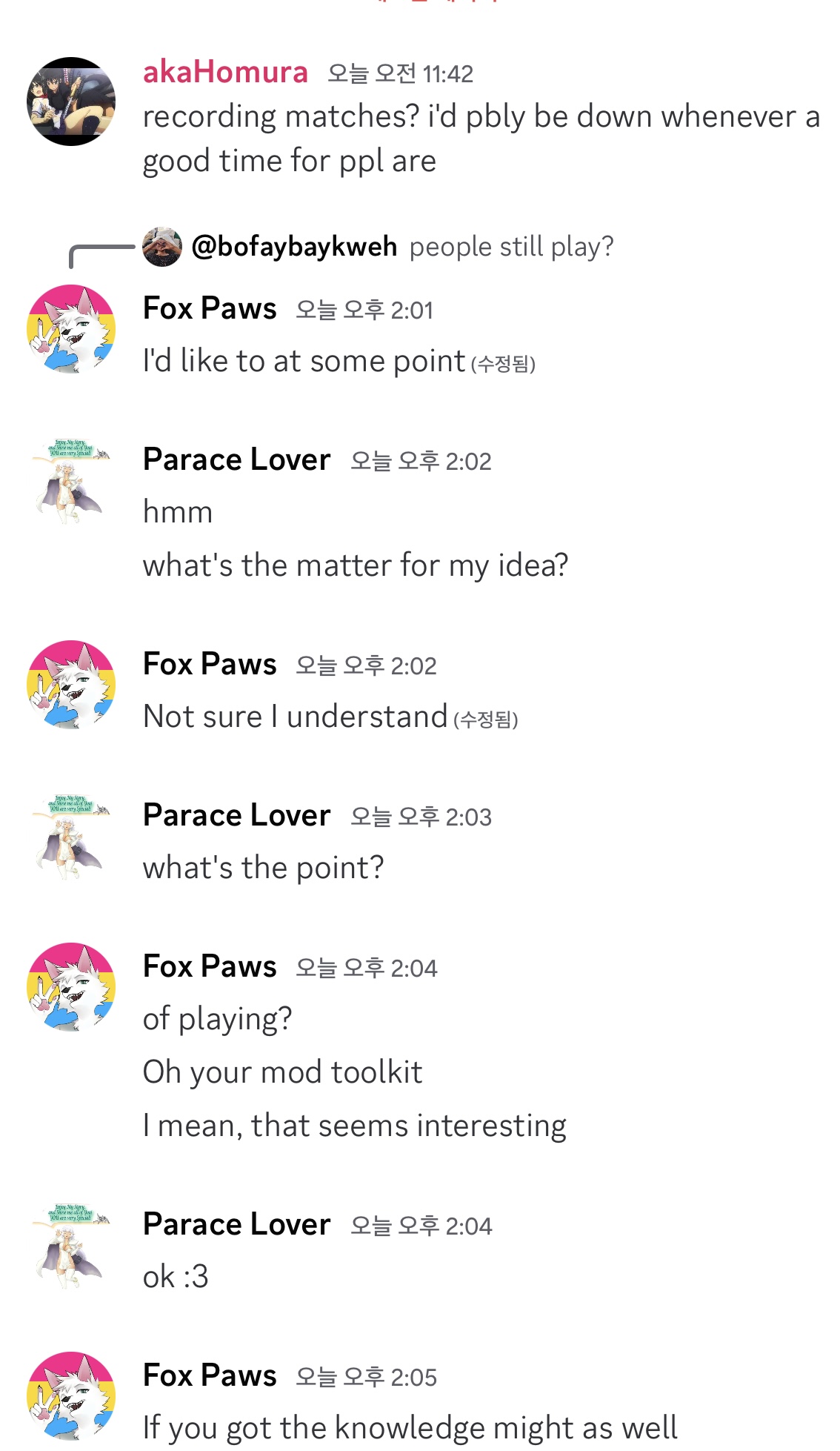840x1451 pixels.
Task: Tap the @bofaybaykweh mention in reply
Action: coord(294,247)
